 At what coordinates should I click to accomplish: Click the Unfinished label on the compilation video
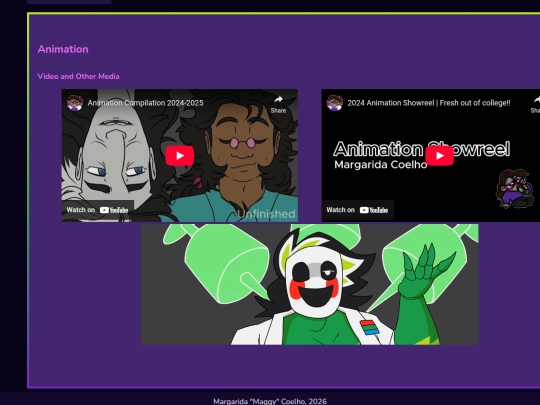click(x=266, y=214)
